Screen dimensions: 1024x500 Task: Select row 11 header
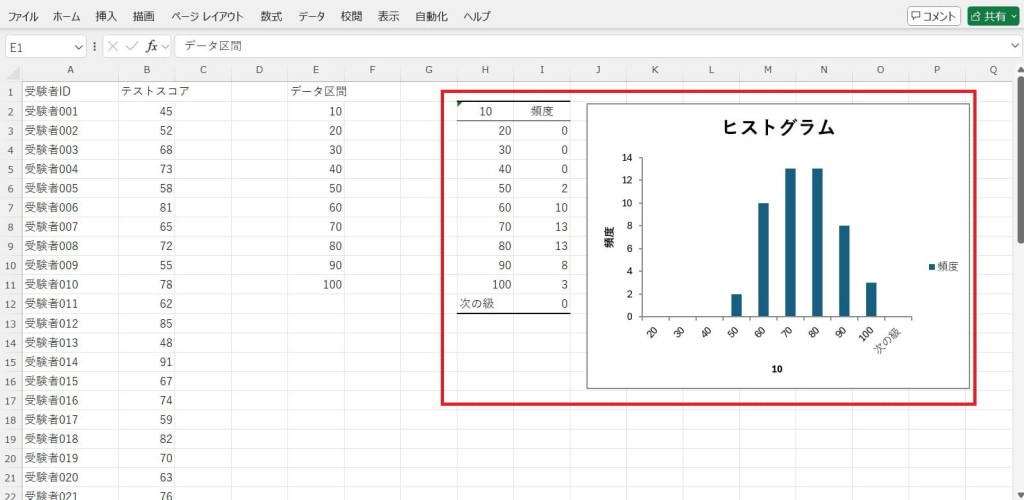click(x=11, y=284)
